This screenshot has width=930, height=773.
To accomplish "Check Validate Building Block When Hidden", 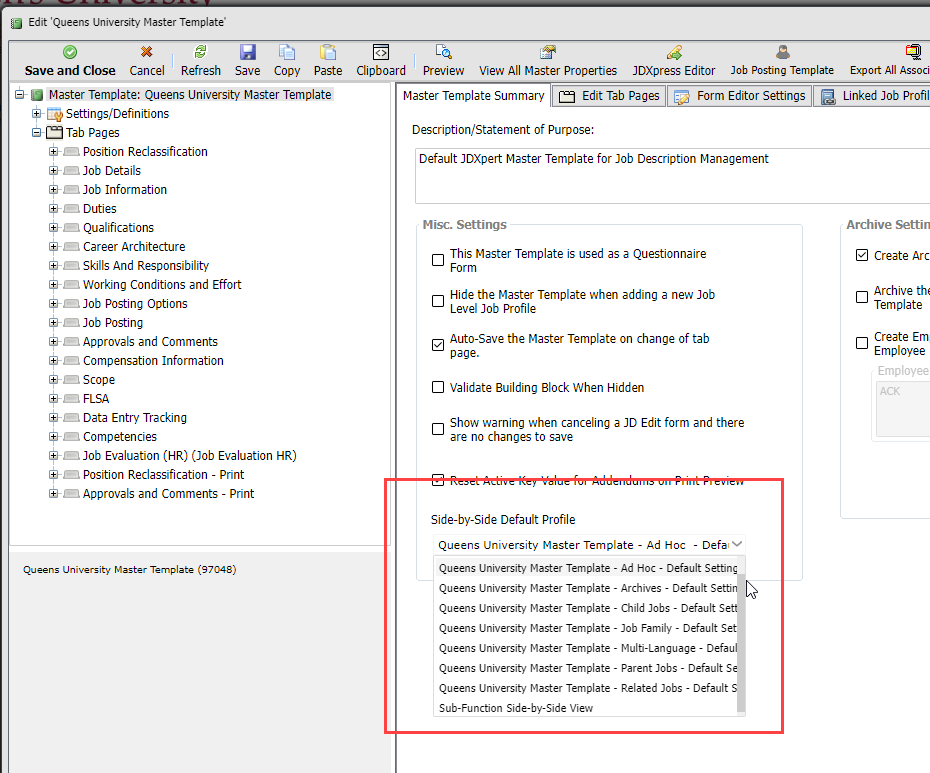I will pyautogui.click(x=438, y=388).
